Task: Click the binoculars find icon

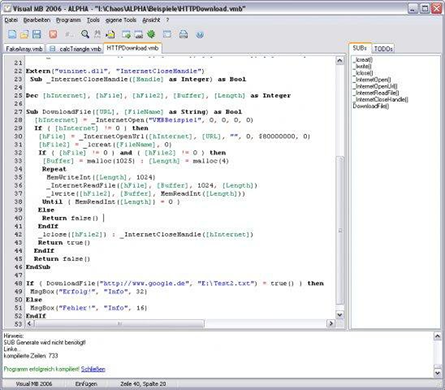Action: click(x=97, y=34)
